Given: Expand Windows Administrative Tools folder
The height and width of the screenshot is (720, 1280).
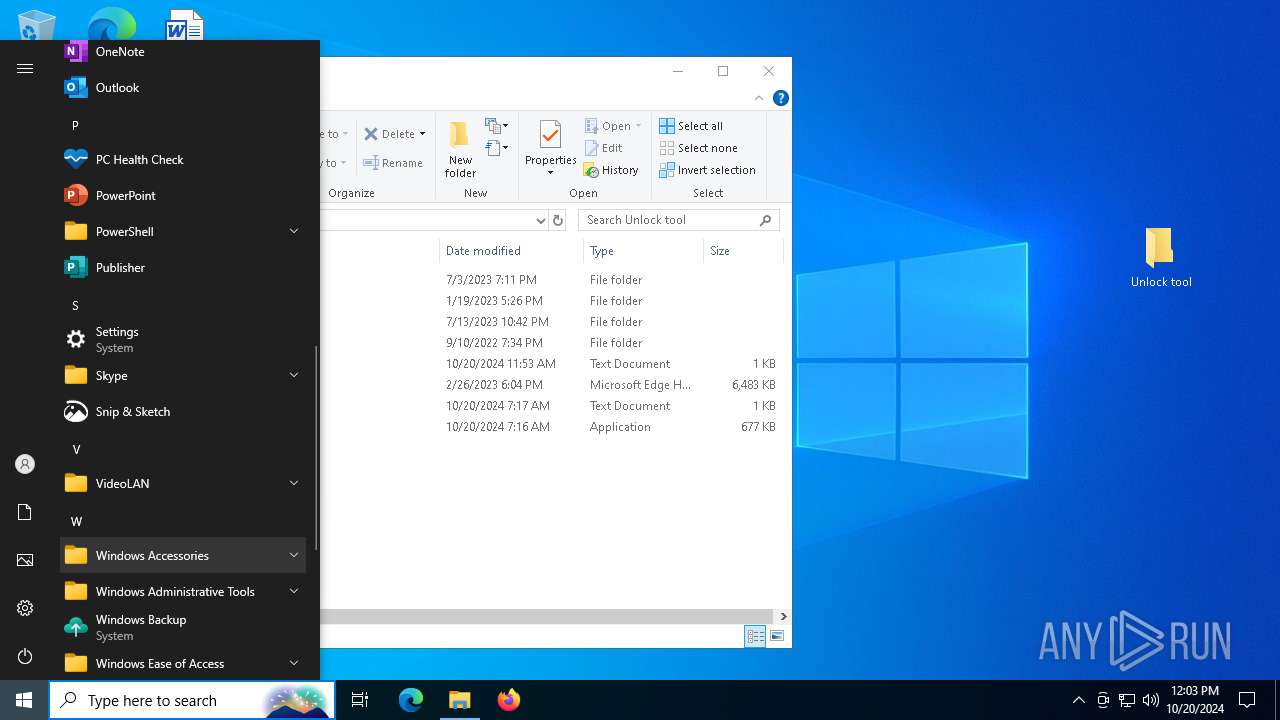Looking at the screenshot, I should (183, 591).
